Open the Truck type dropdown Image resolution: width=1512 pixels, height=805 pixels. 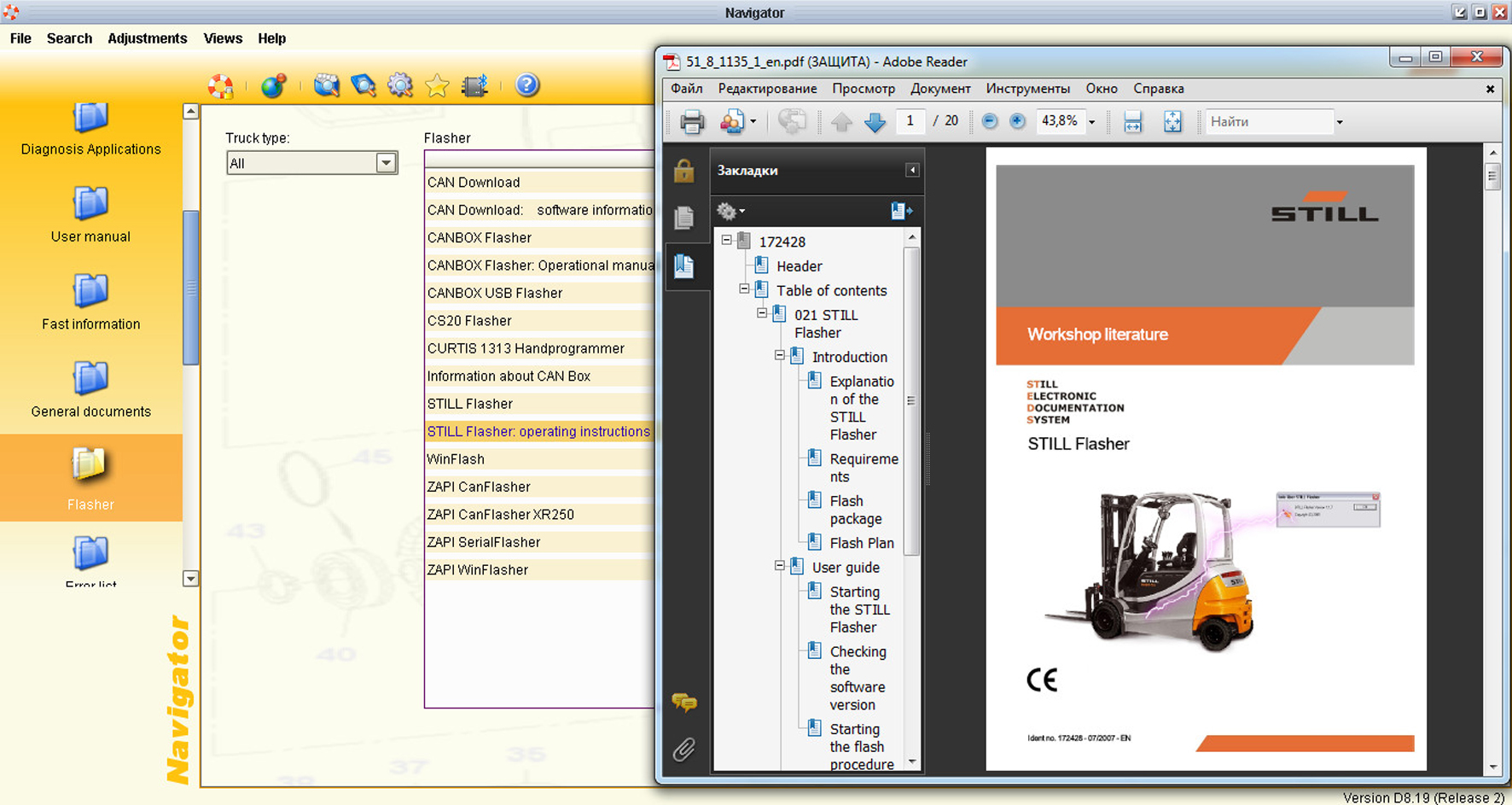coord(386,163)
